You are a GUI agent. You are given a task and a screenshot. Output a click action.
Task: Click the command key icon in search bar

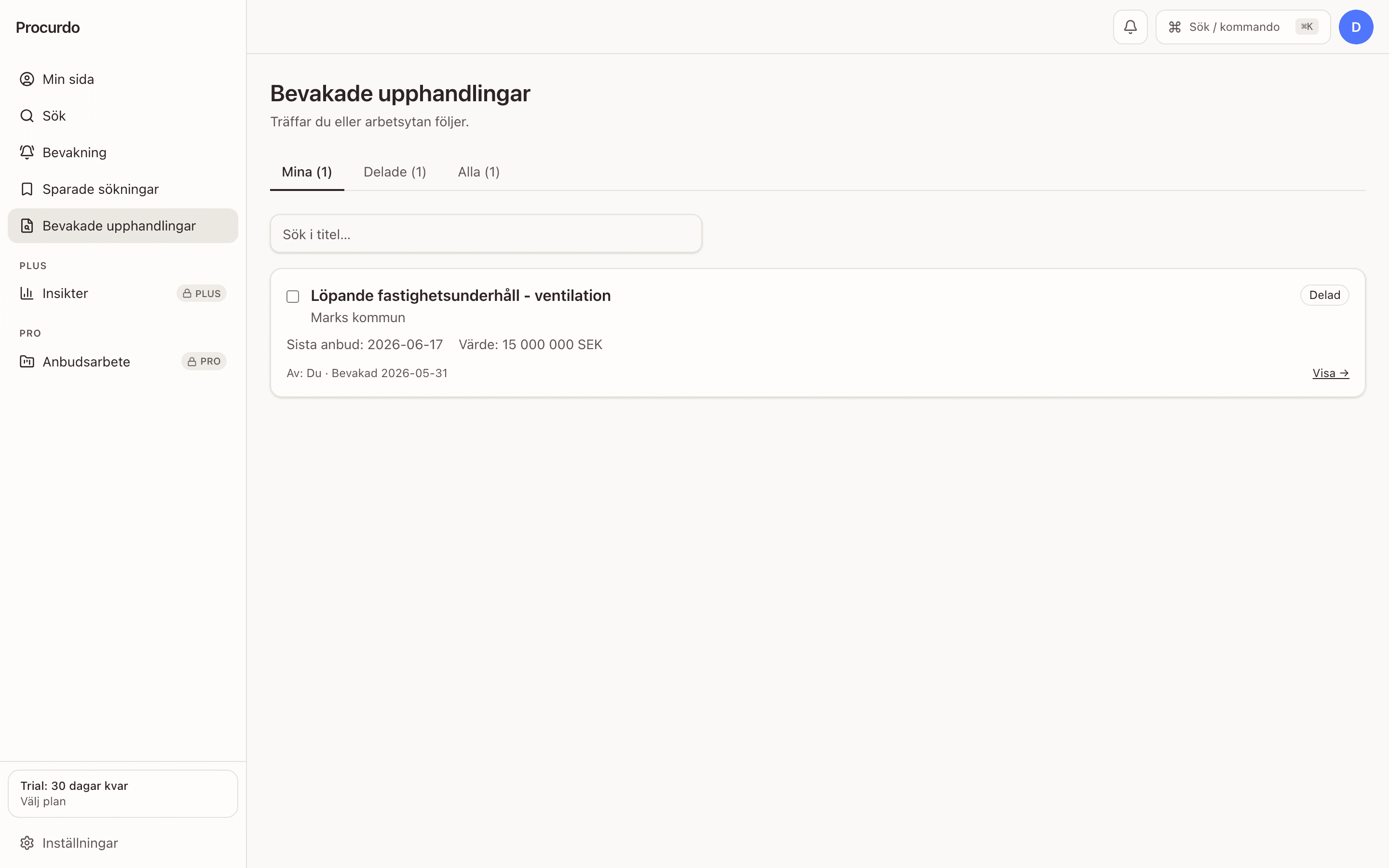[x=1175, y=27]
